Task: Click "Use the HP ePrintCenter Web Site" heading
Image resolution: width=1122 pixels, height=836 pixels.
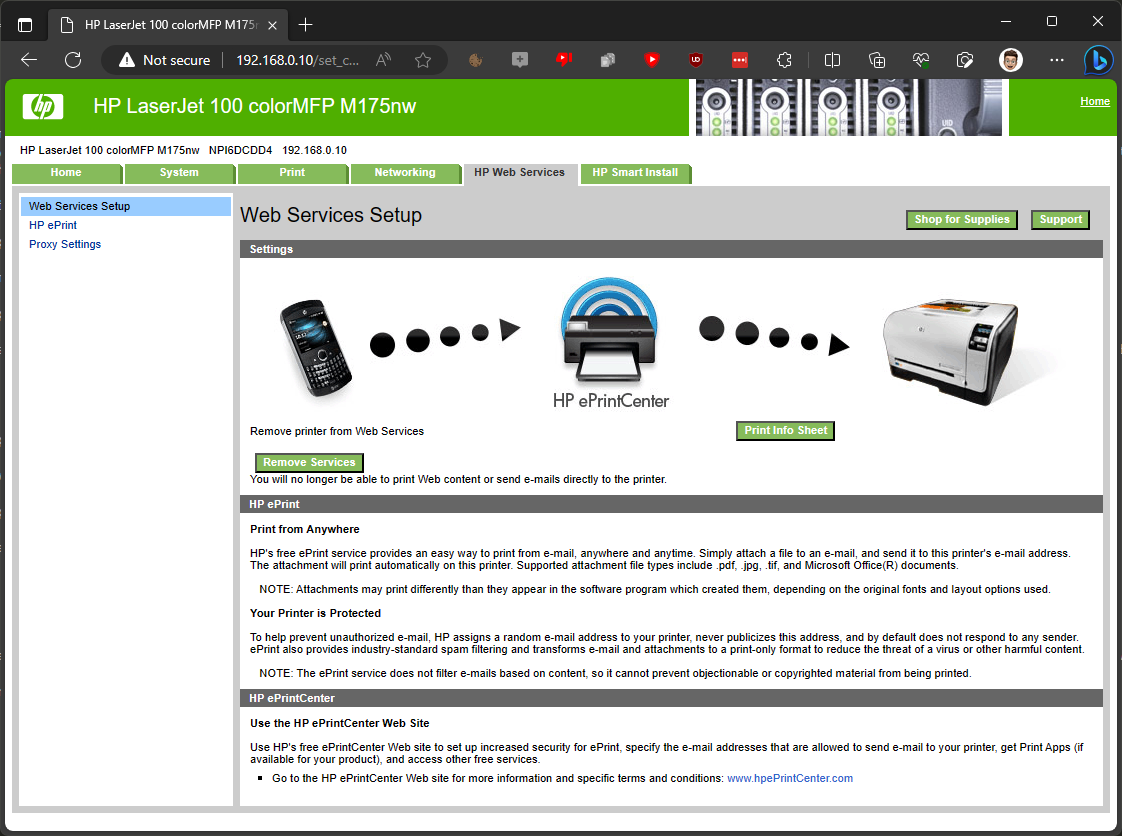Action: pyautogui.click(x=340, y=724)
